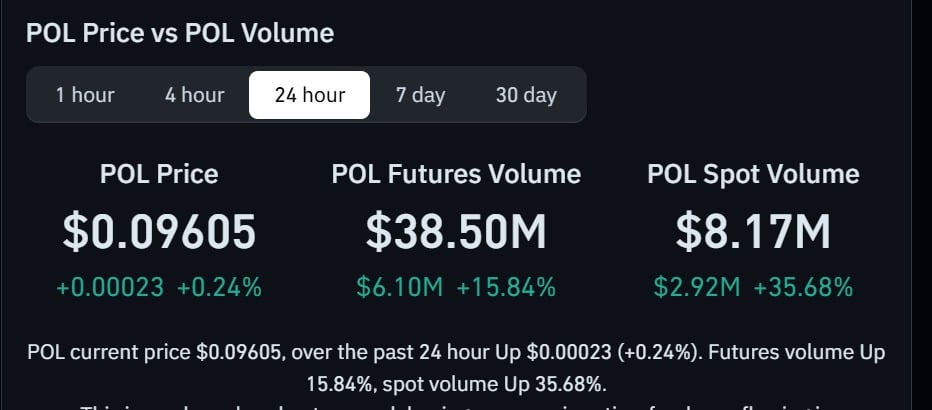This screenshot has height=410, width=932.
Task: Select the $38.50M futures volume figure
Action: click(456, 232)
